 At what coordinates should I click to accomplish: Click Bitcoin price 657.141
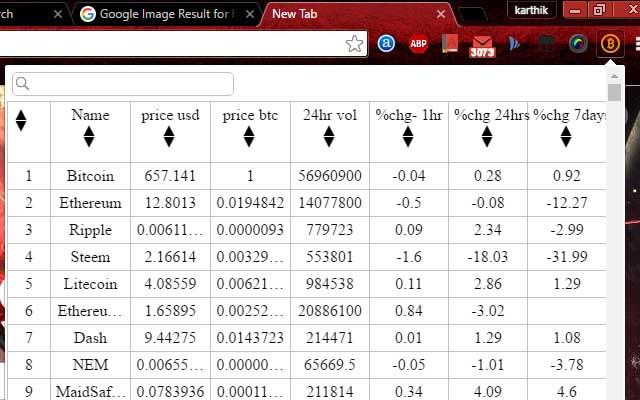170,176
